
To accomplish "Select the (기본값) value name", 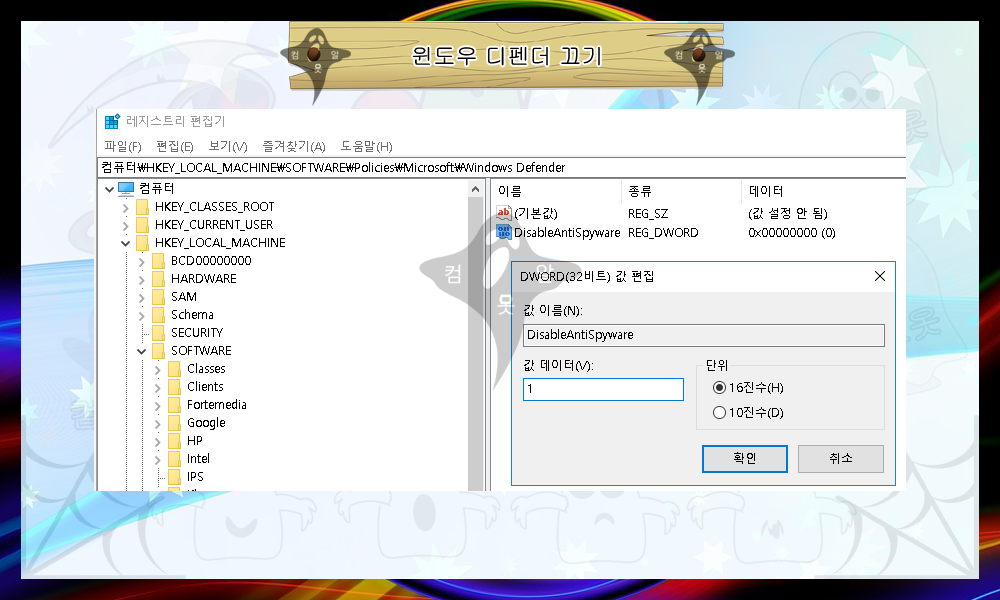I will coord(536,214).
